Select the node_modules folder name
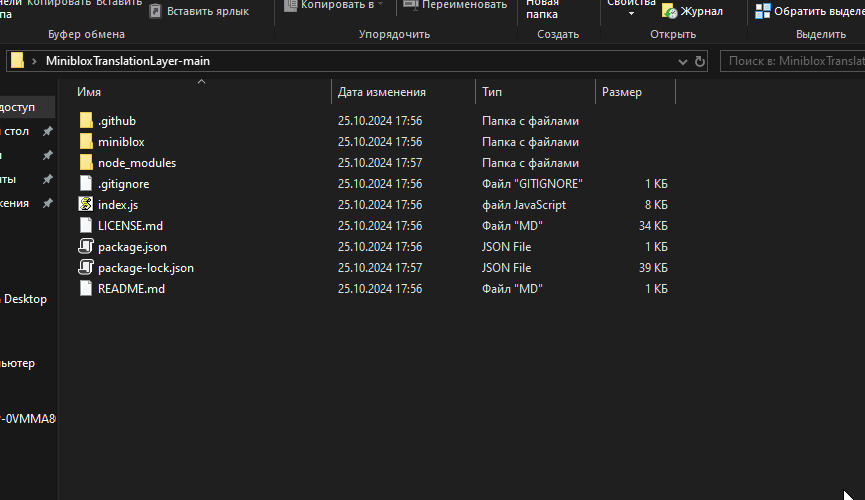The image size is (865, 500). pyautogui.click(x=137, y=163)
